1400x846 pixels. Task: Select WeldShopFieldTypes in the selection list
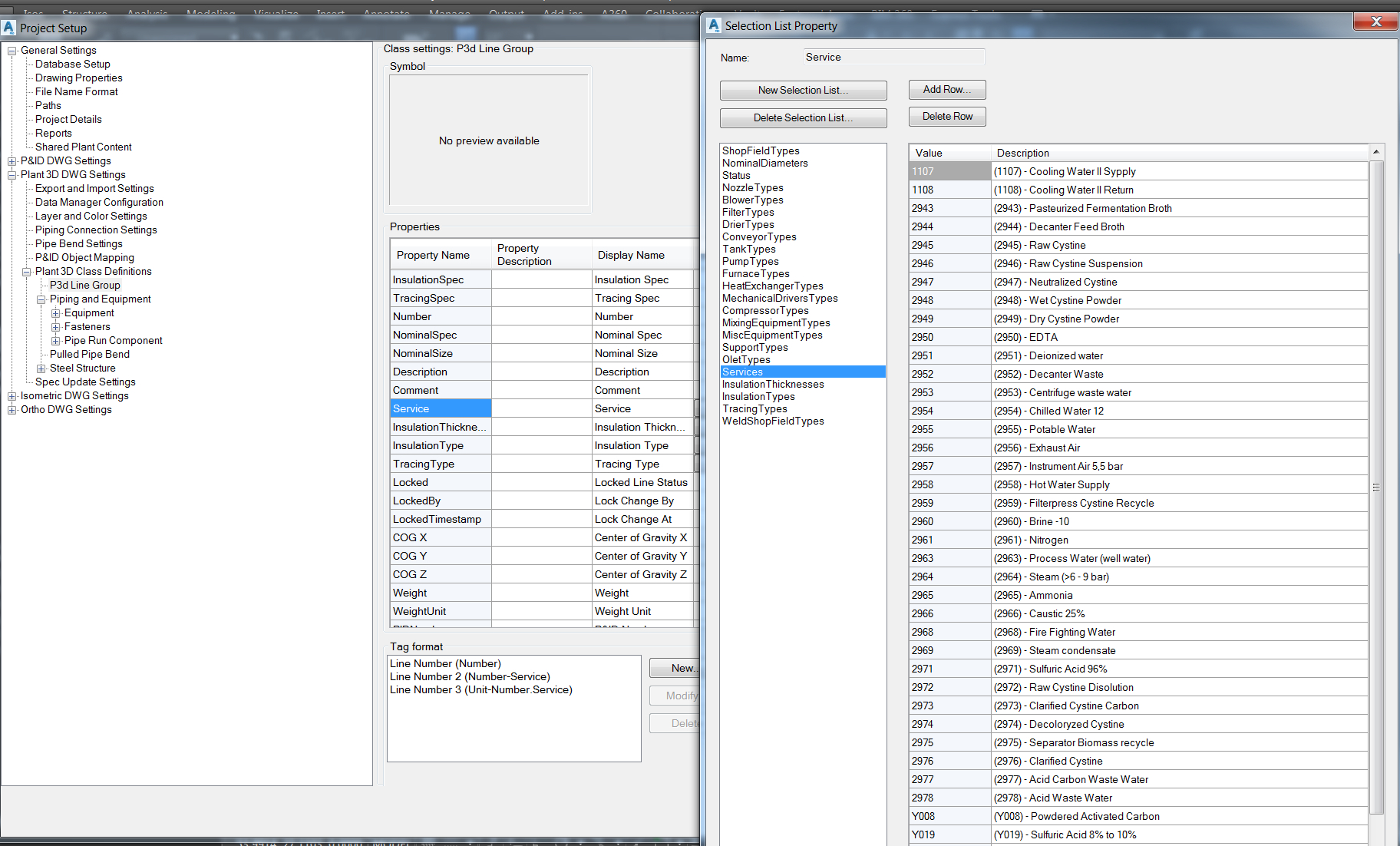773,421
